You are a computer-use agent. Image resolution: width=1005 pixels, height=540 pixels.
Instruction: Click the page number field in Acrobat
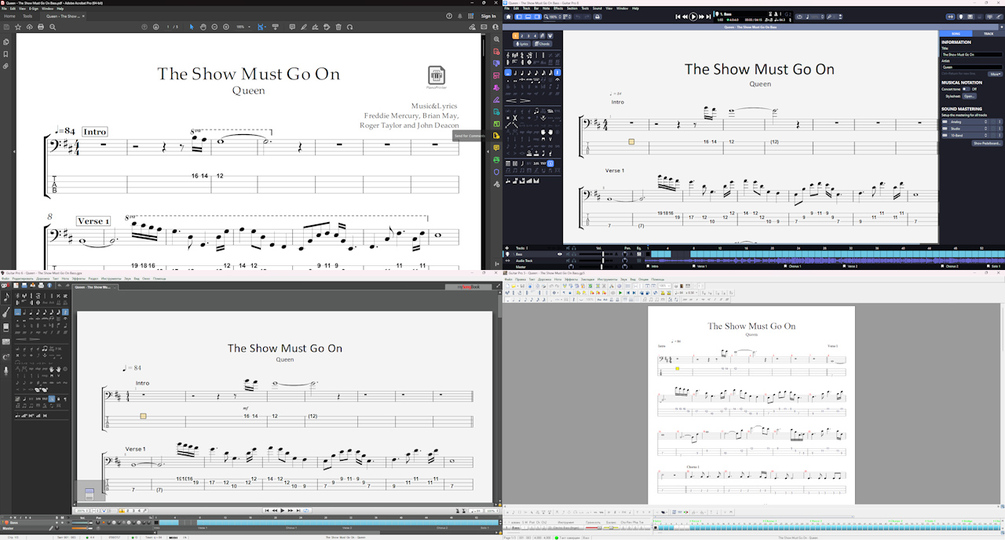(169, 27)
